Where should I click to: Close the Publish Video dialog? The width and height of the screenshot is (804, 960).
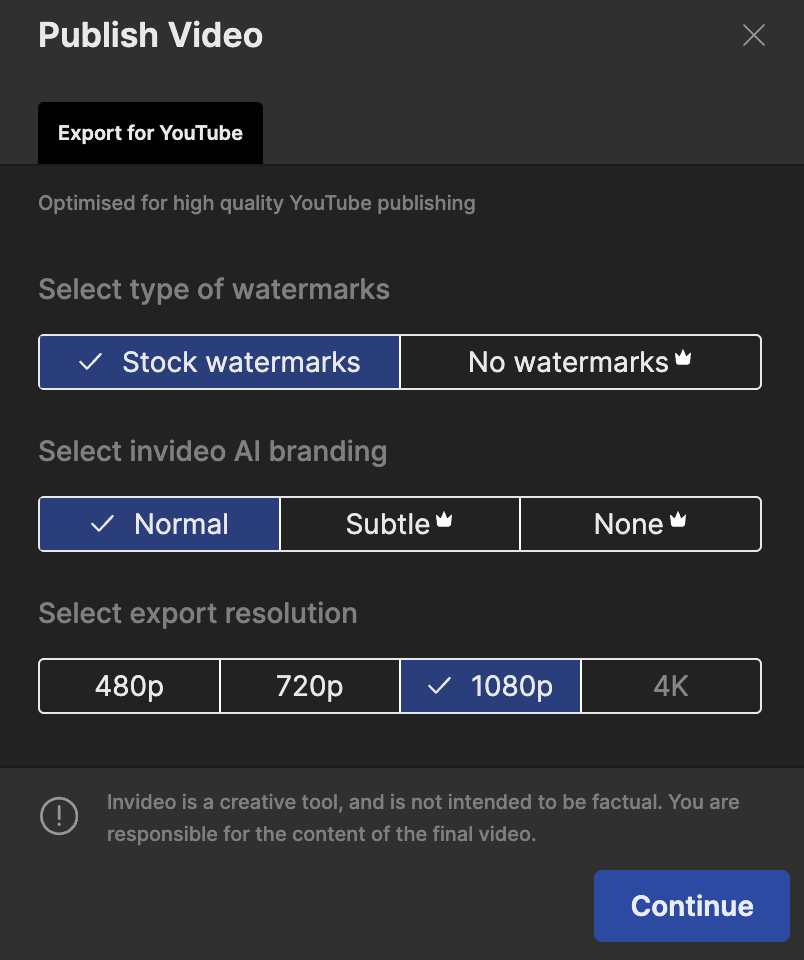click(753, 36)
